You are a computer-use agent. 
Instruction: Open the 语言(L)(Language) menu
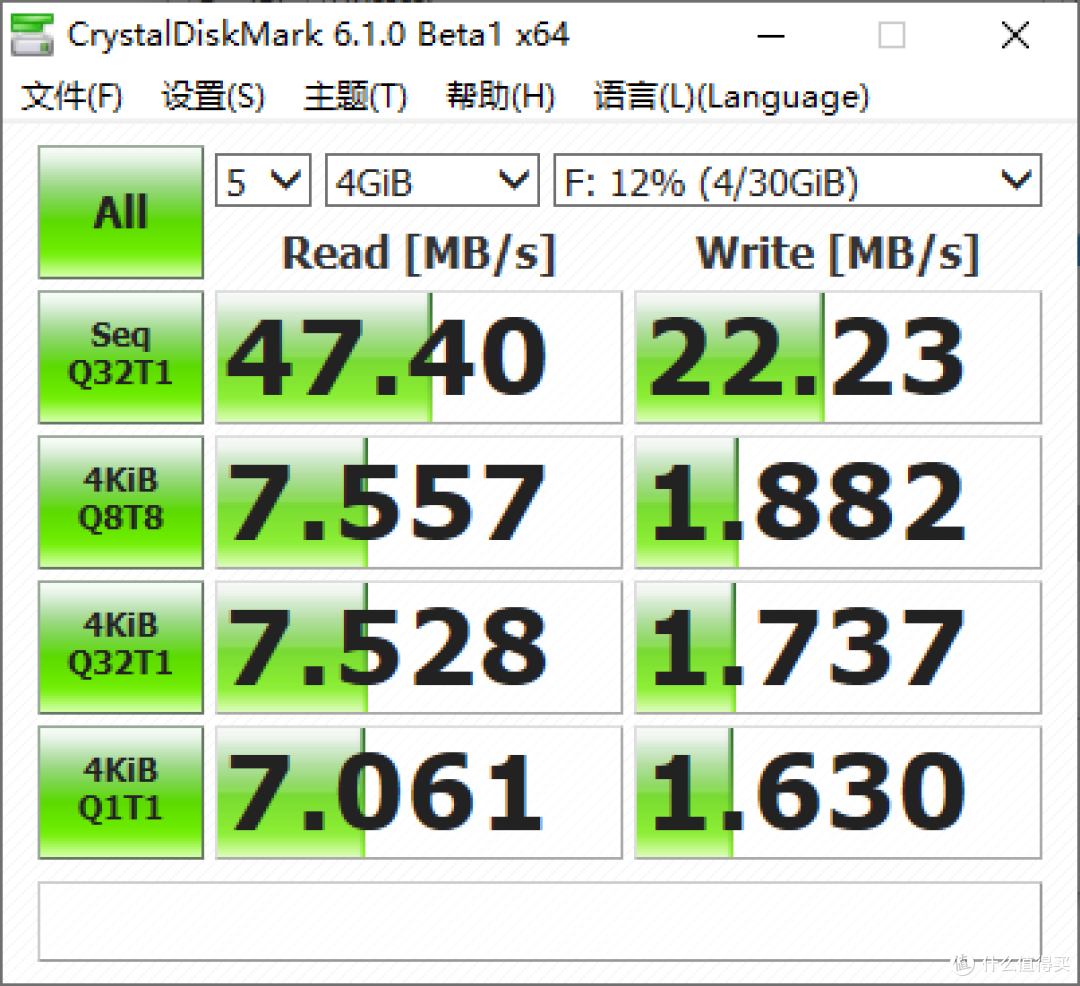(731, 96)
